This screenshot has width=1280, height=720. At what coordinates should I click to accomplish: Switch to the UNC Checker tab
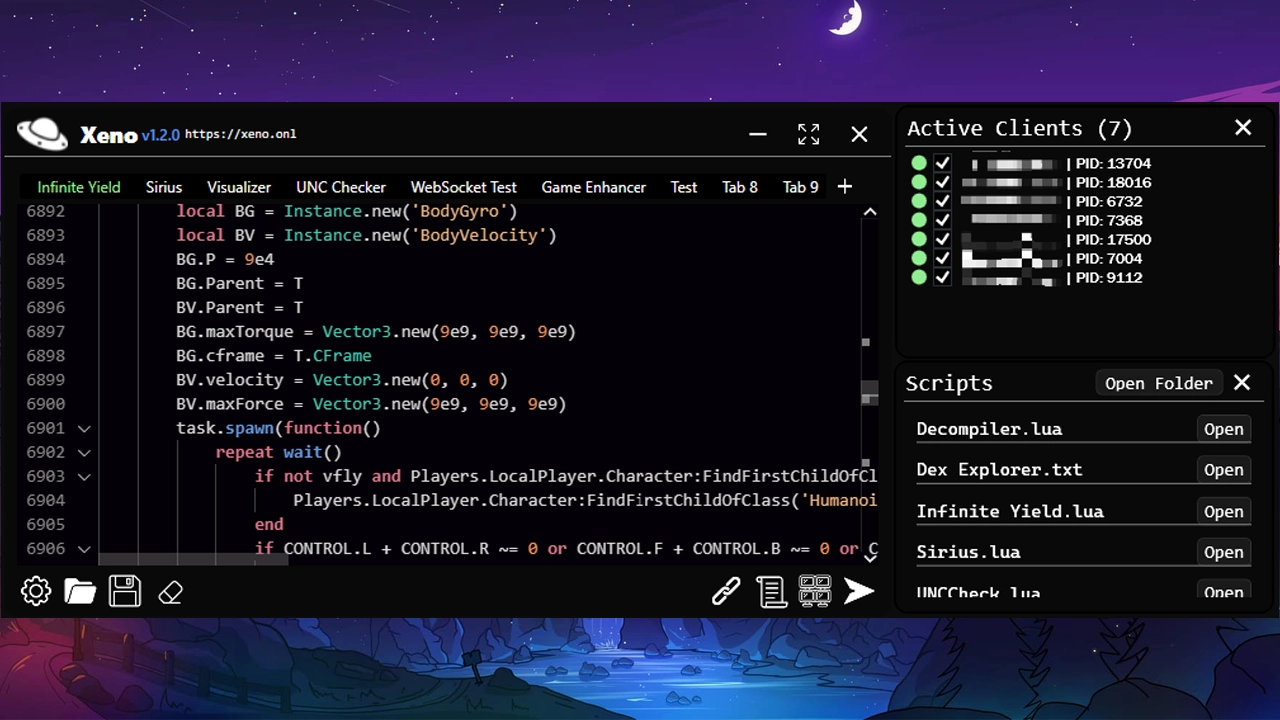pyautogui.click(x=340, y=187)
